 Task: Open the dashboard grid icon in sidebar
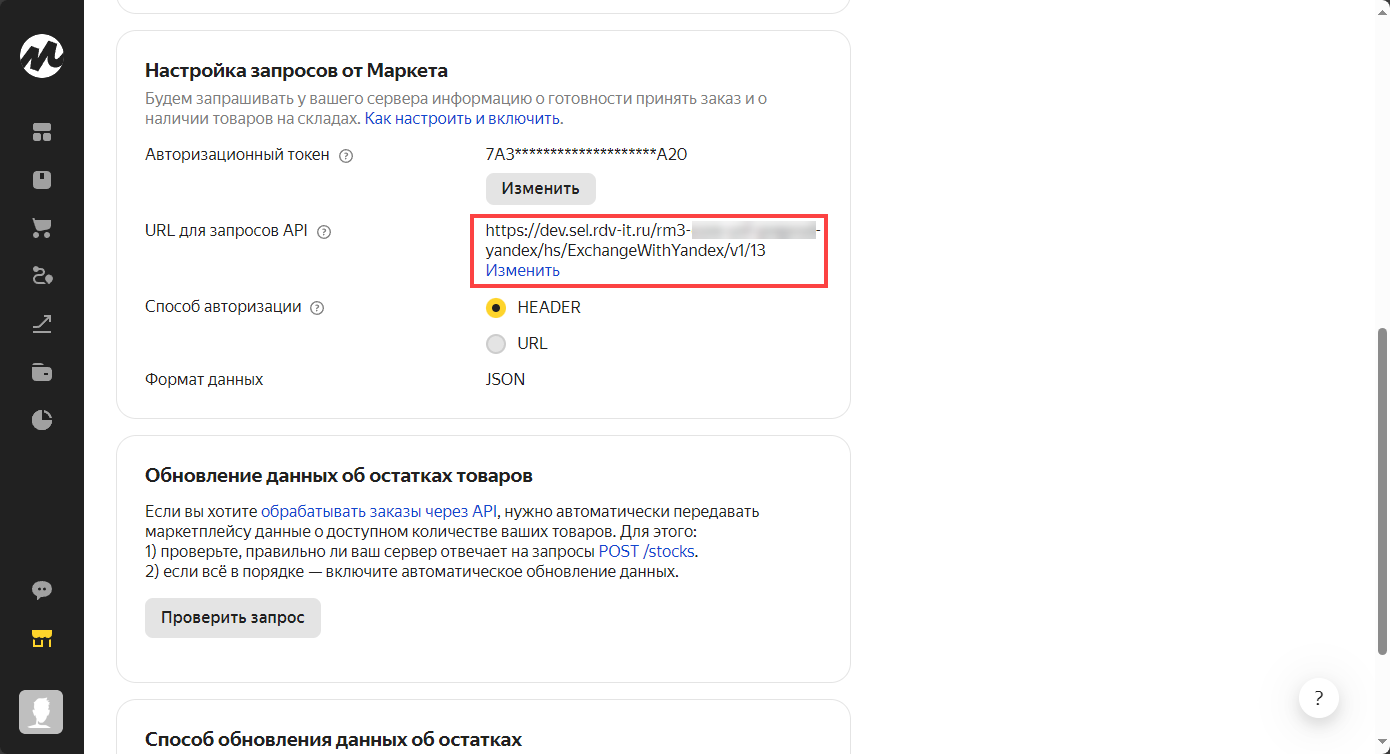[x=42, y=133]
